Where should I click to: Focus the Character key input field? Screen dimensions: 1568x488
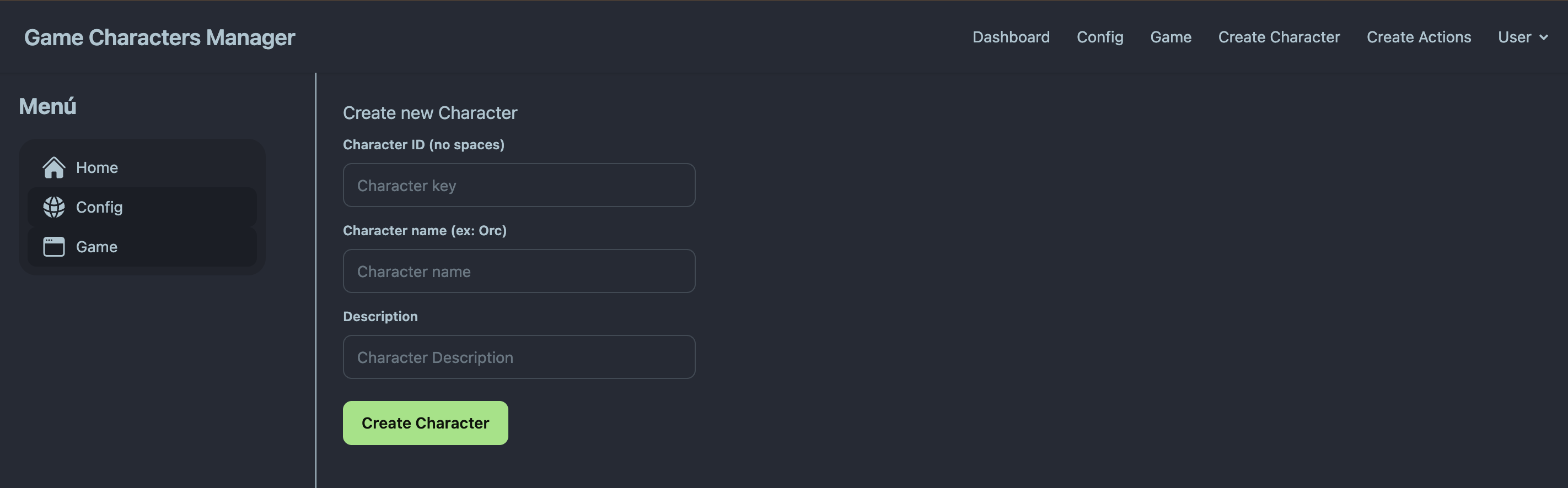[x=519, y=186]
